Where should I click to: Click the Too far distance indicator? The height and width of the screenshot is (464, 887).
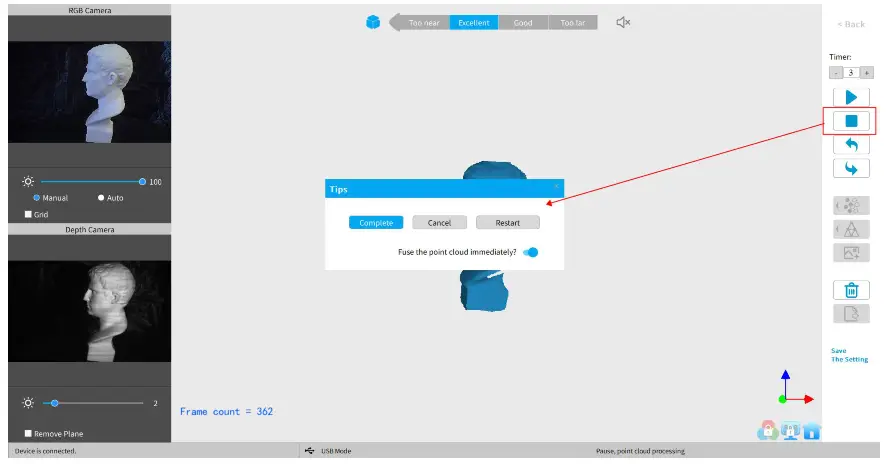point(572,23)
